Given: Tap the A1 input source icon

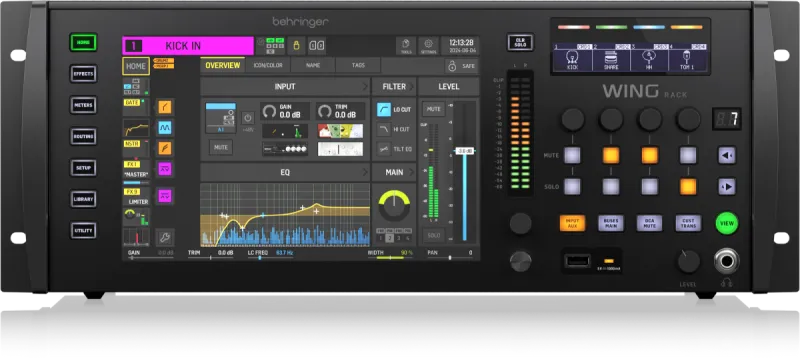Looking at the screenshot, I should pos(221,118).
